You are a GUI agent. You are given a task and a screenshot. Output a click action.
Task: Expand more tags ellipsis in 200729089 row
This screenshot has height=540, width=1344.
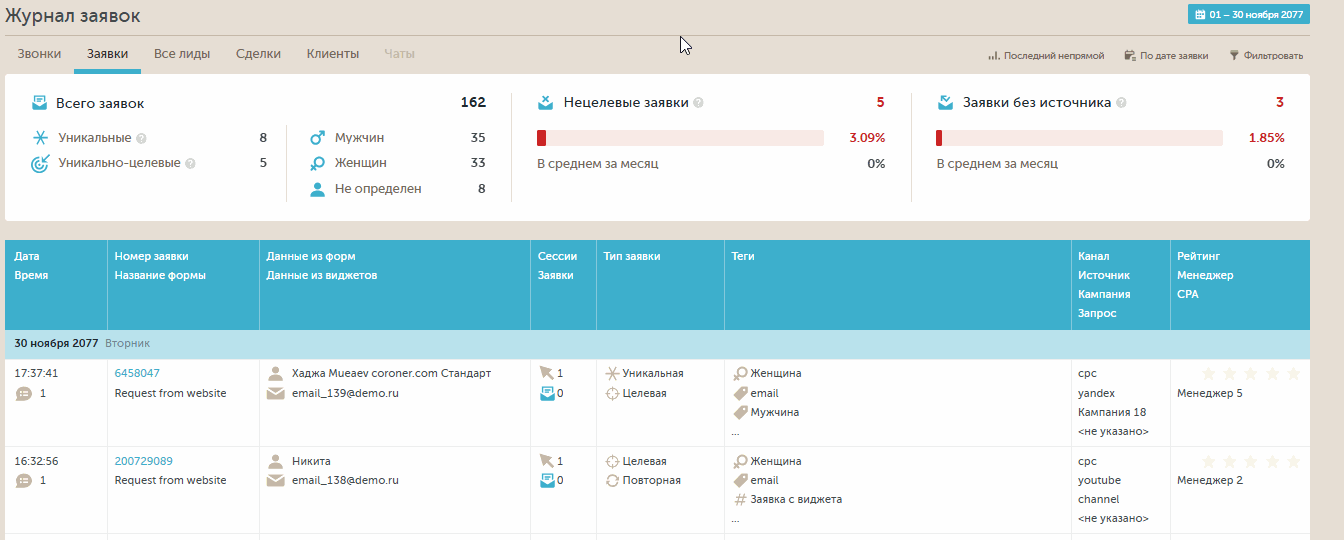point(736,520)
